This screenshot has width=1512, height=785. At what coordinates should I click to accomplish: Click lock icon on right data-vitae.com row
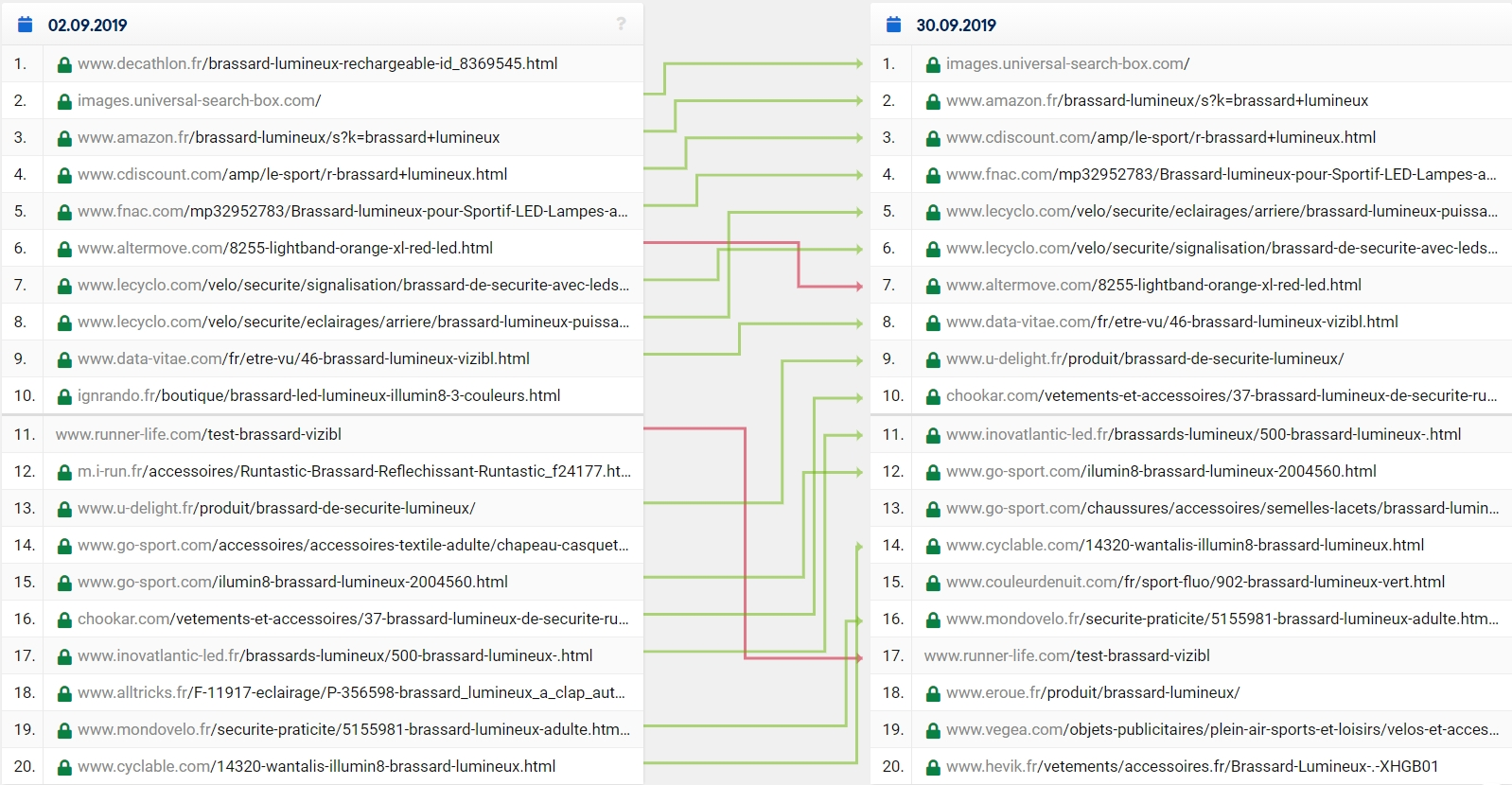pyautogui.click(x=933, y=323)
